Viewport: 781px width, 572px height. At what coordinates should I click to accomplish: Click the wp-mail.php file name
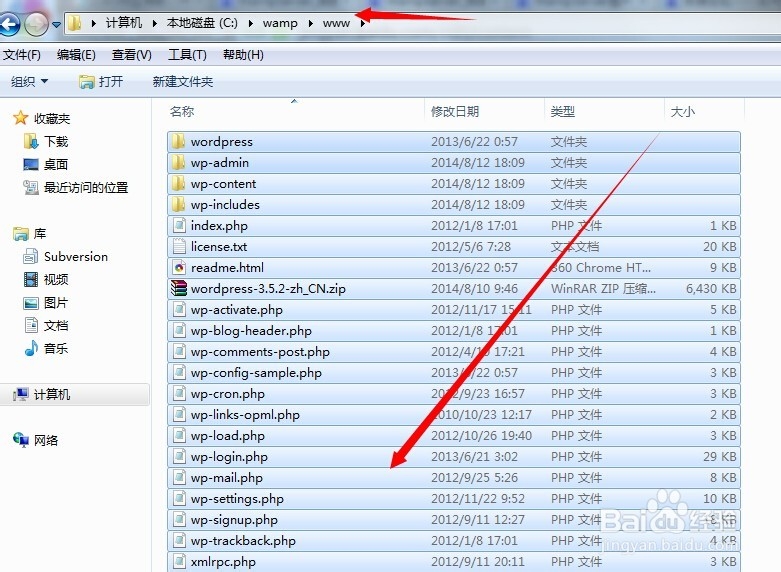pos(227,478)
